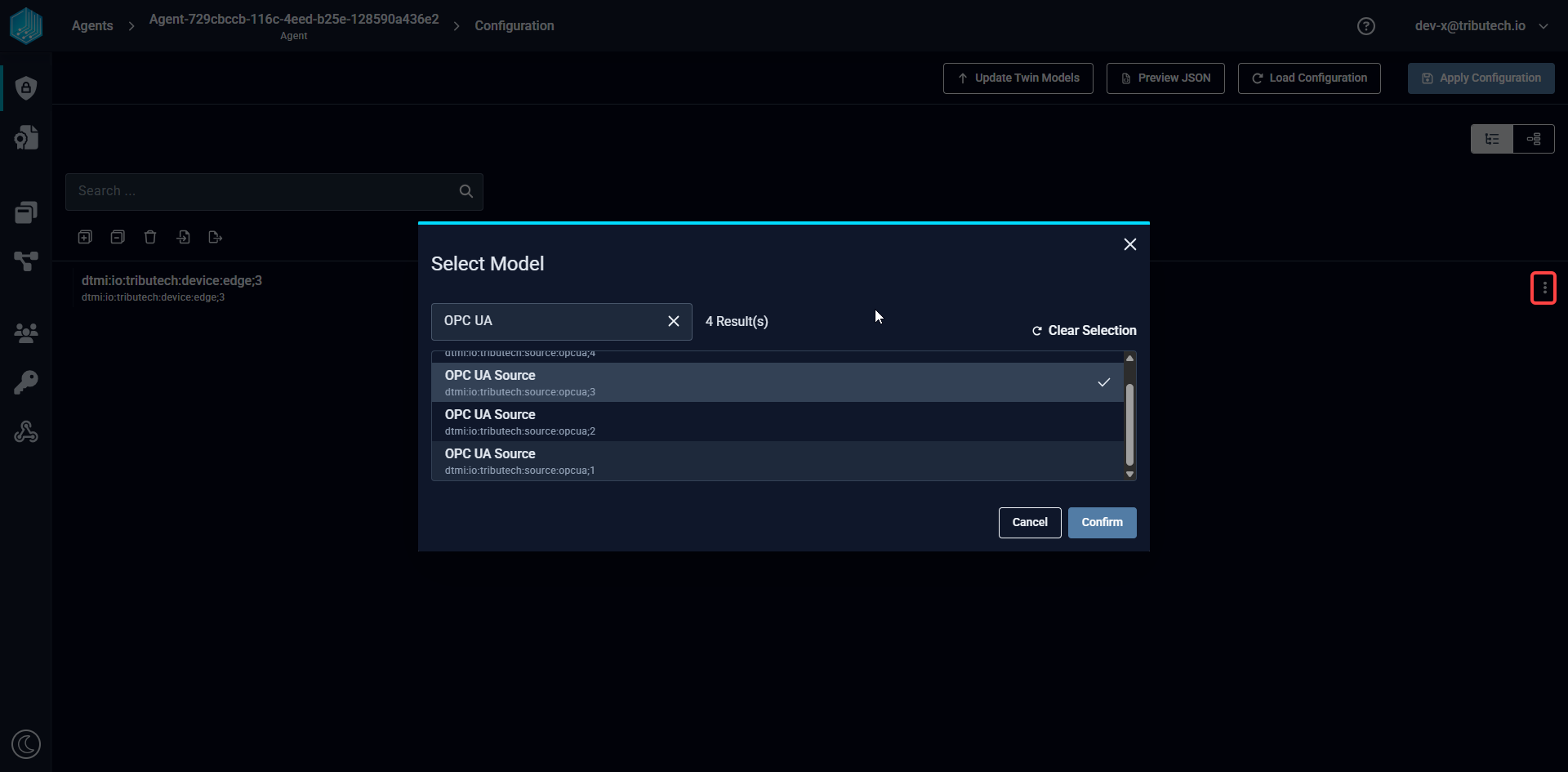Toggle the dark mode moon icon
Image resolution: width=1568 pixels, height=772 pixels.
26,744
